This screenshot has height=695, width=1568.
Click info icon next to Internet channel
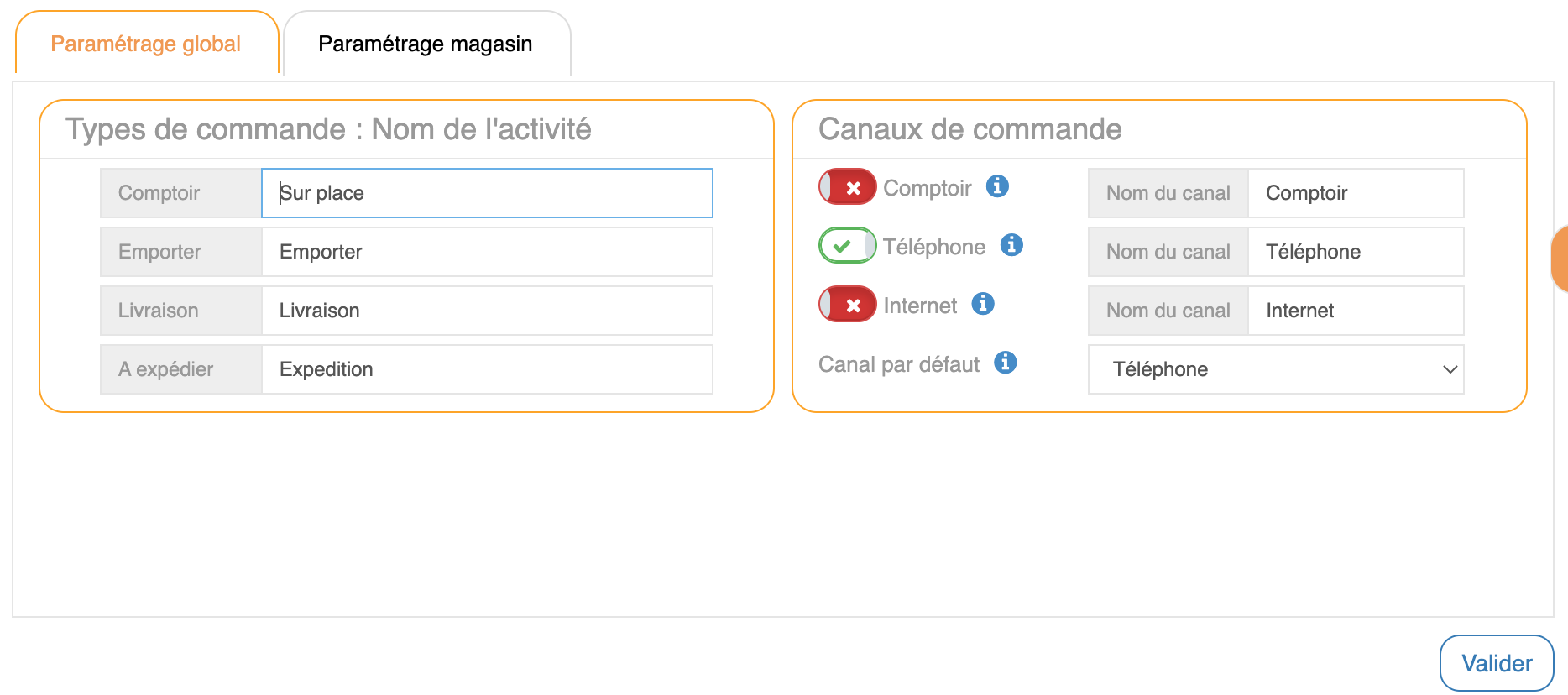point(983,304)
